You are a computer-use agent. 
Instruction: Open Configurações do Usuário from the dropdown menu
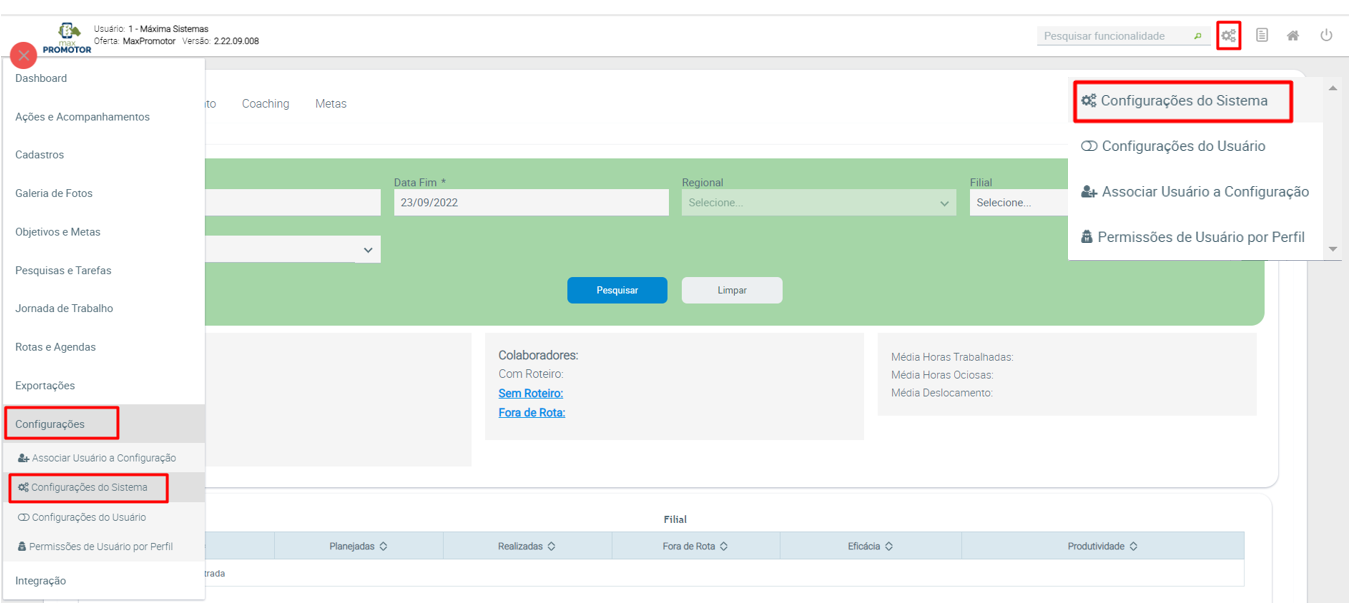[1182, 147]
